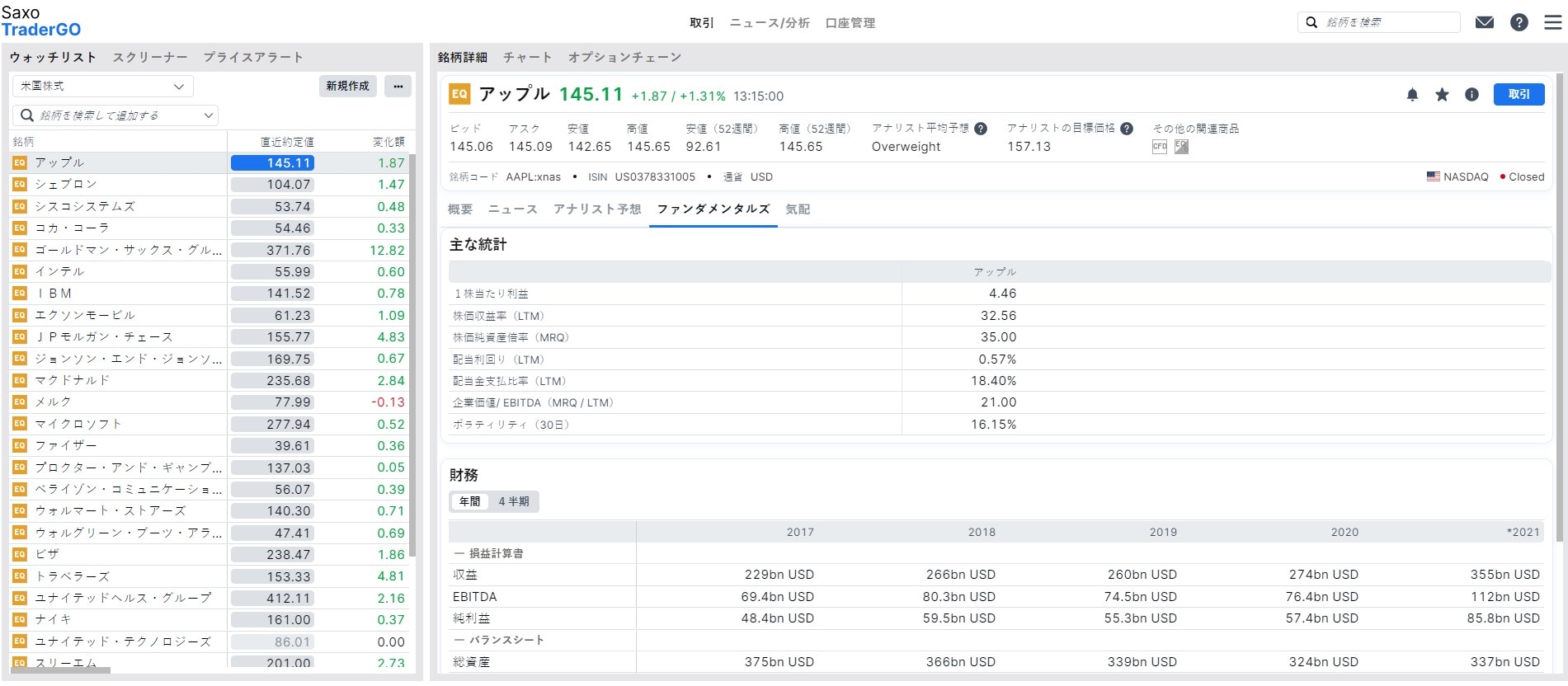The width and height of the screenshot is (1568, 686).
Task: Select the ファイザー watchlist row
Action: (x=209, y=446)
